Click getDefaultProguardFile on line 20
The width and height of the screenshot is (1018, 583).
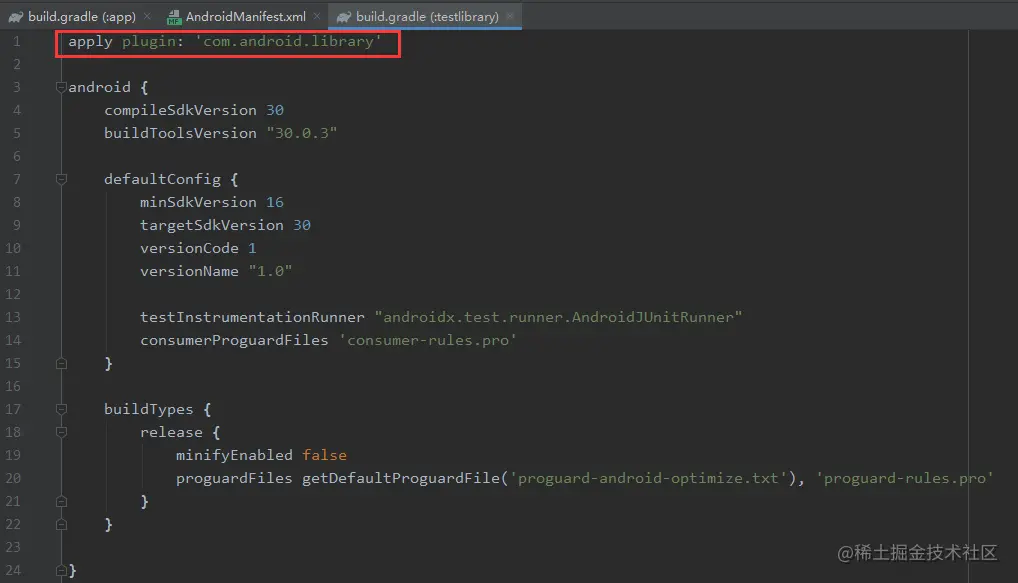(x=401, y=478)
